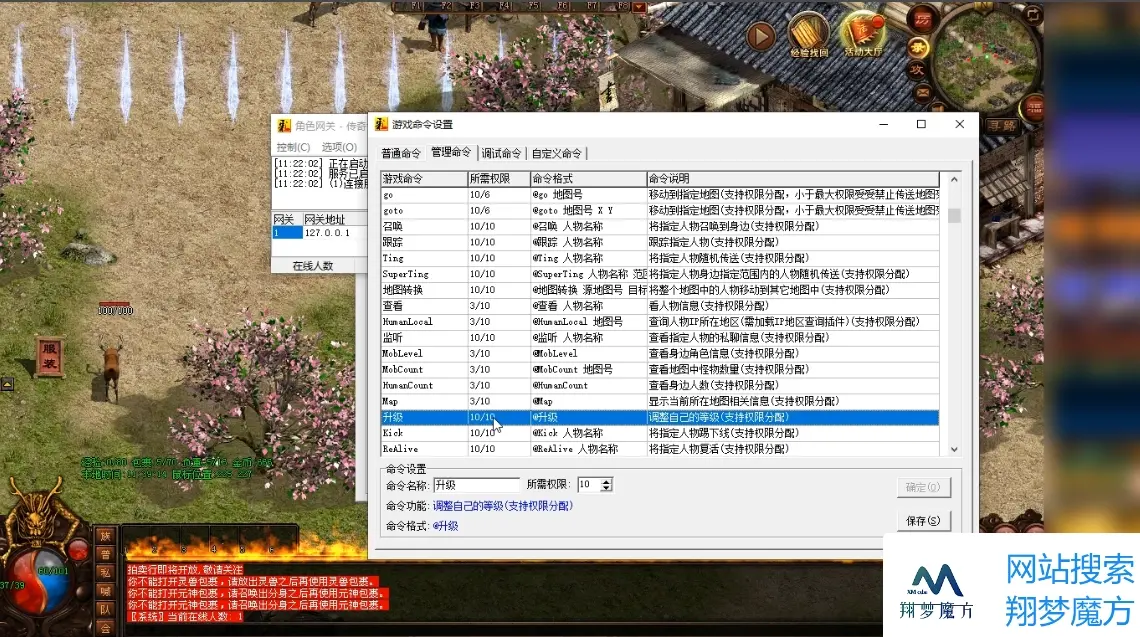
Task: Click the 会 guild channel icon
Action: 105,627
